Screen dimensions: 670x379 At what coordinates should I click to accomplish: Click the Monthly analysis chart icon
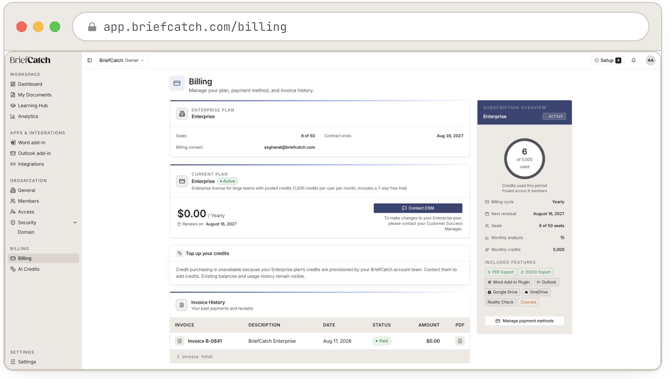487,238
